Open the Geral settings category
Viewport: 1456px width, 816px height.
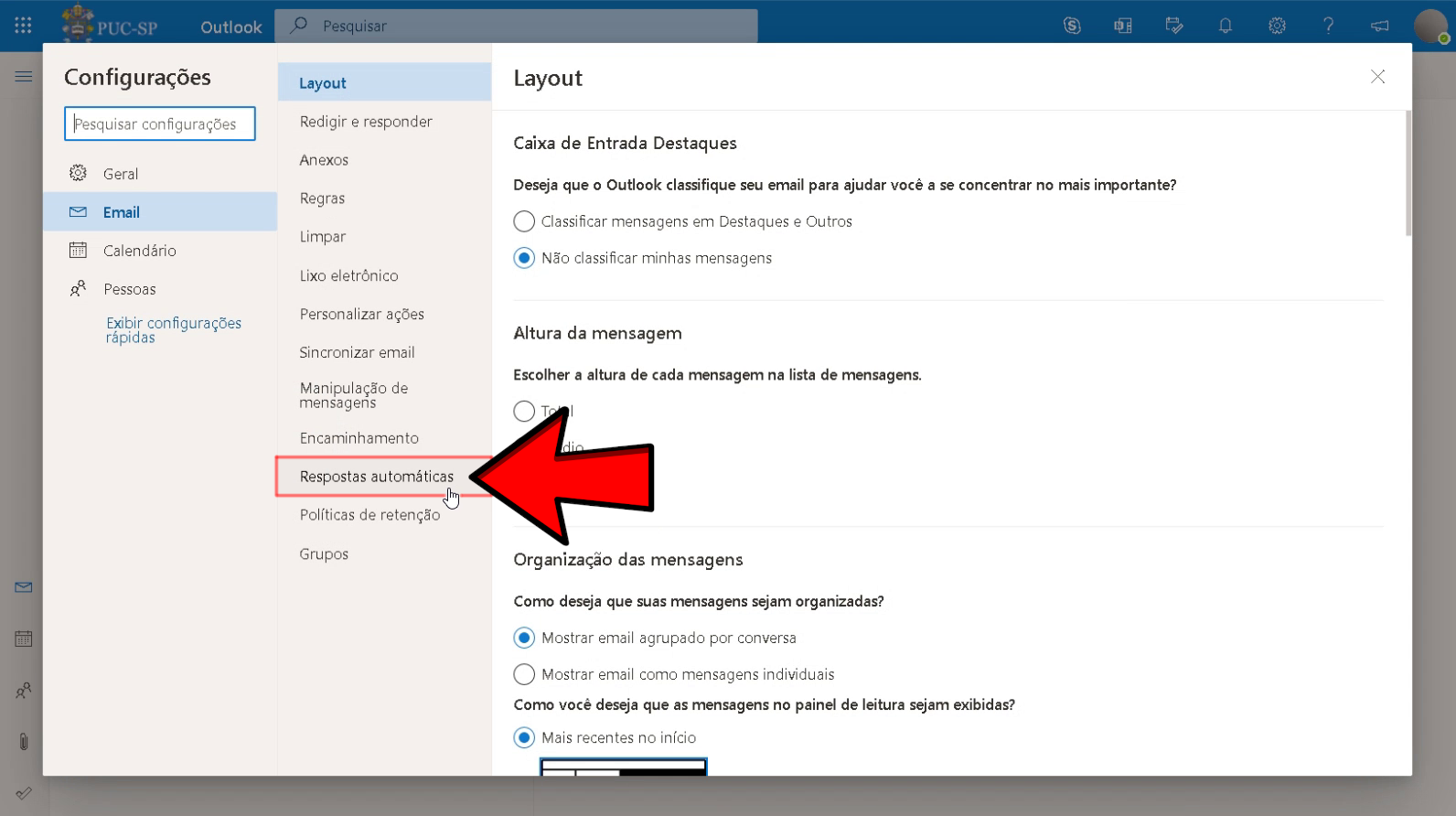coord(160,174)
